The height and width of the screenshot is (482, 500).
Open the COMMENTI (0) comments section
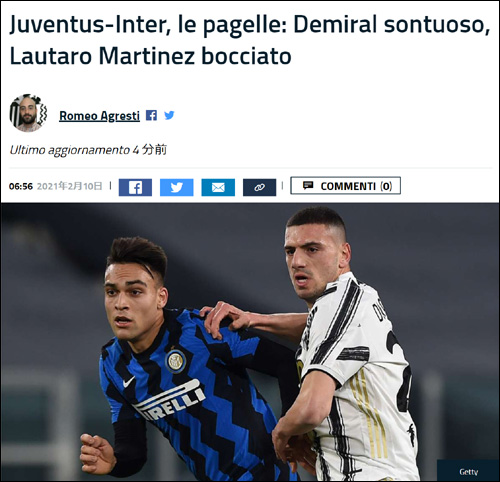pyautogui.click(x=346, y=186)
